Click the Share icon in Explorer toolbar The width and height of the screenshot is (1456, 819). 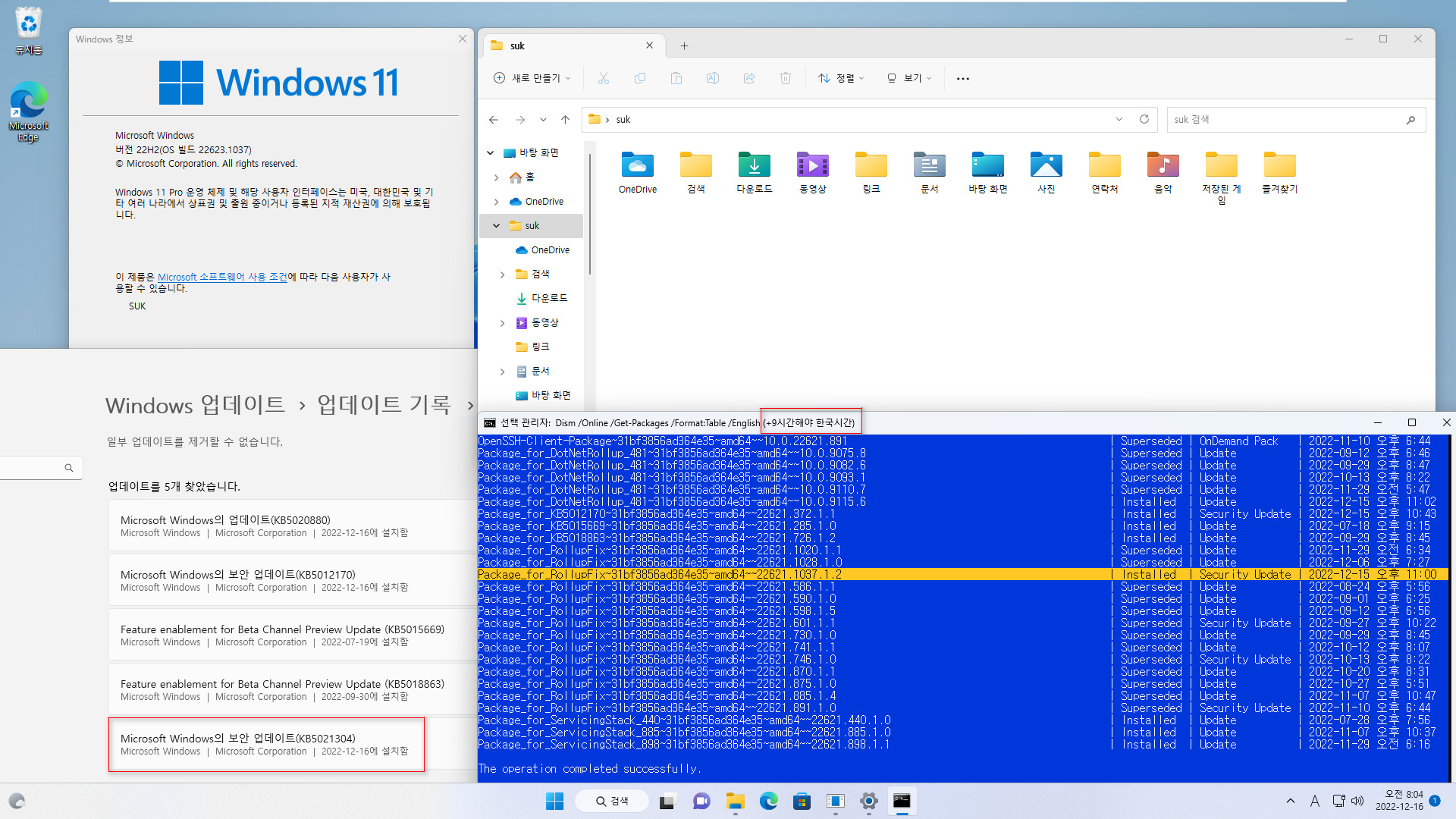point(749,78)
